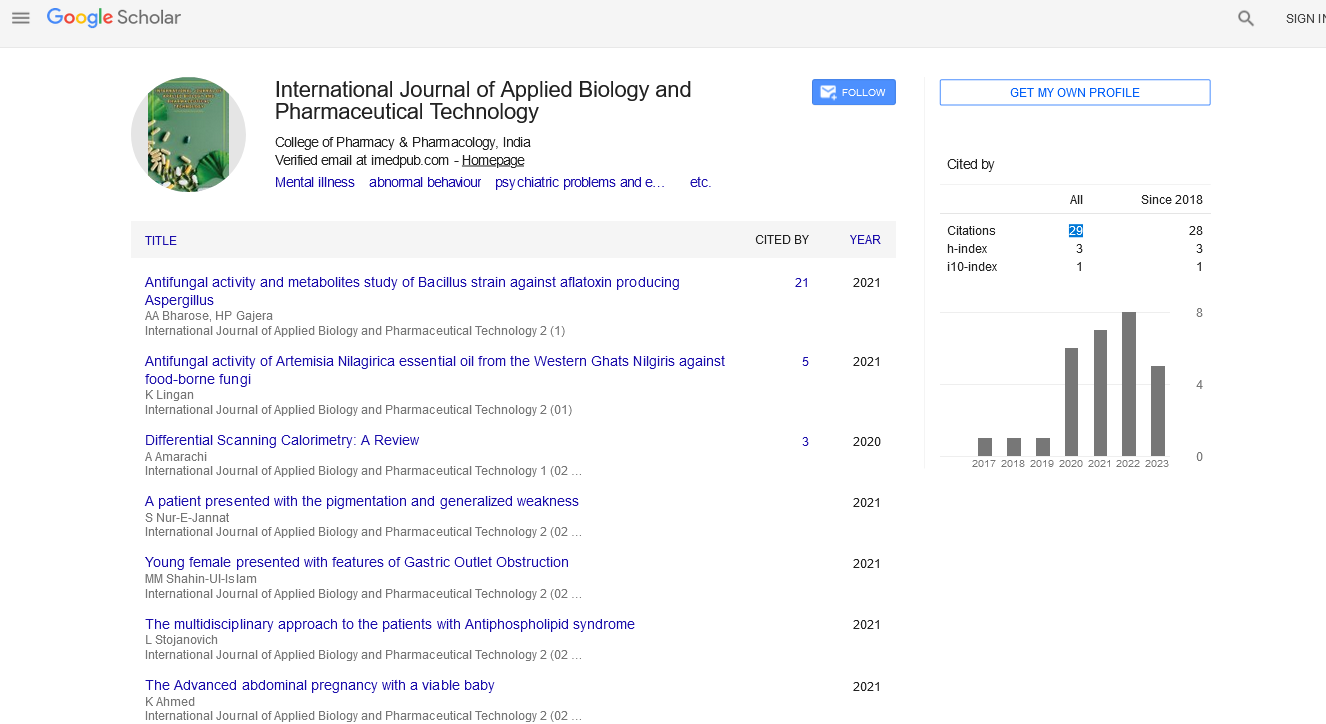Image resolution: width=1326 pixels, height=724 pixels.
Task: Click the 2020 bar in citations chart
Action: point(1071,402)
